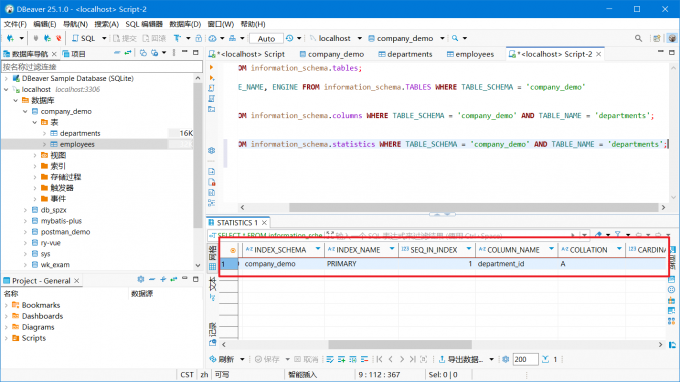This screenshot has height=382, width=680.
Task: Expand the db_spzx database node
Action: pyautogui.click(x=25, y=210)
